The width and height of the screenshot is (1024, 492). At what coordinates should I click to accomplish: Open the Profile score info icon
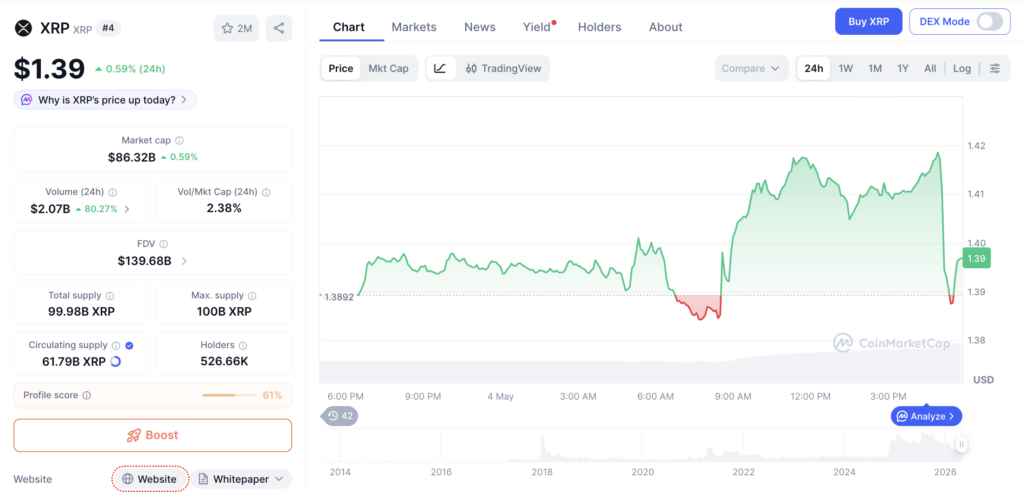point(87,395)
